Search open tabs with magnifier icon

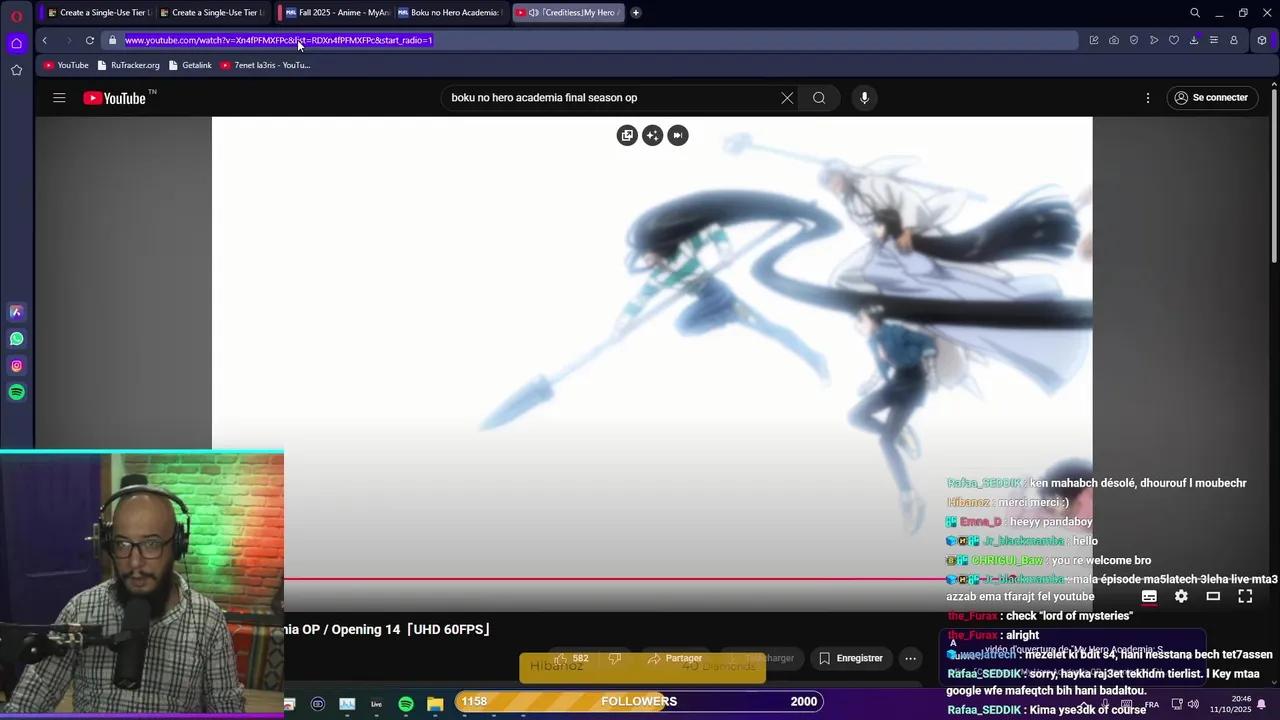[1195, 13]
